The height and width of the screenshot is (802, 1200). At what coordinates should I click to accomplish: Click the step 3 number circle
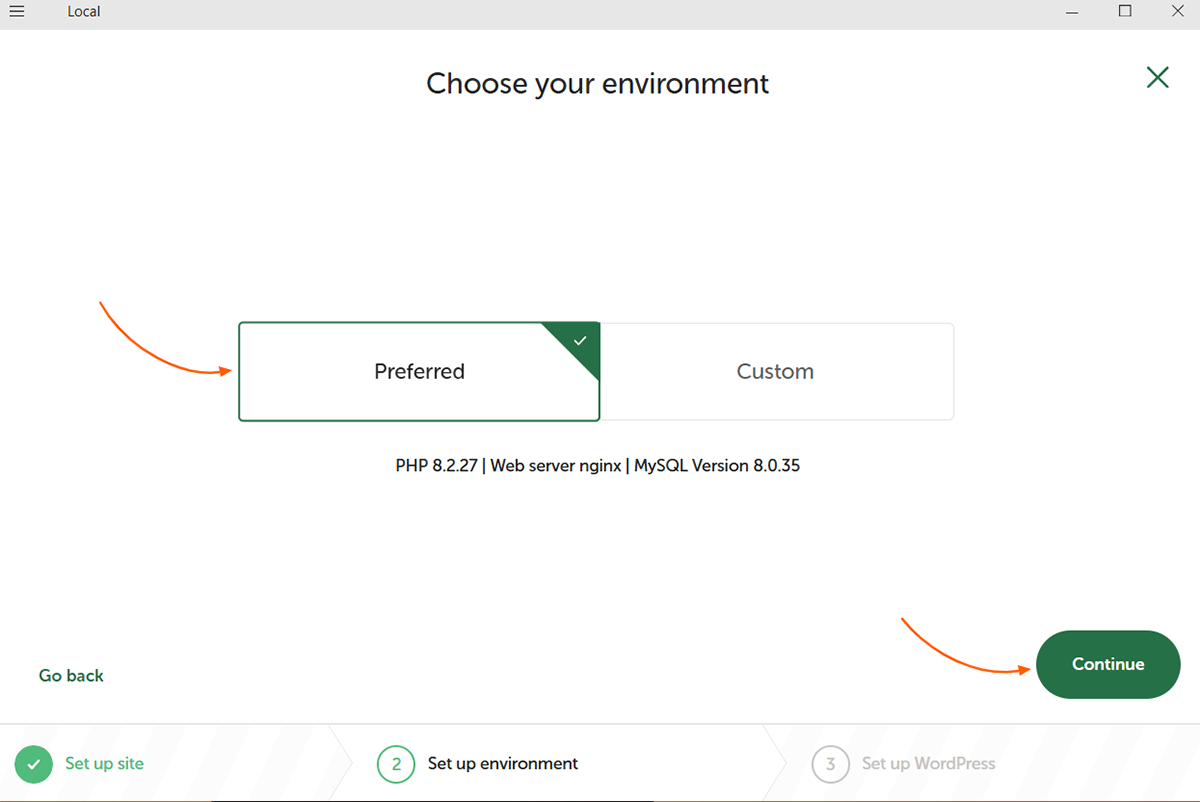pos(830,764)
